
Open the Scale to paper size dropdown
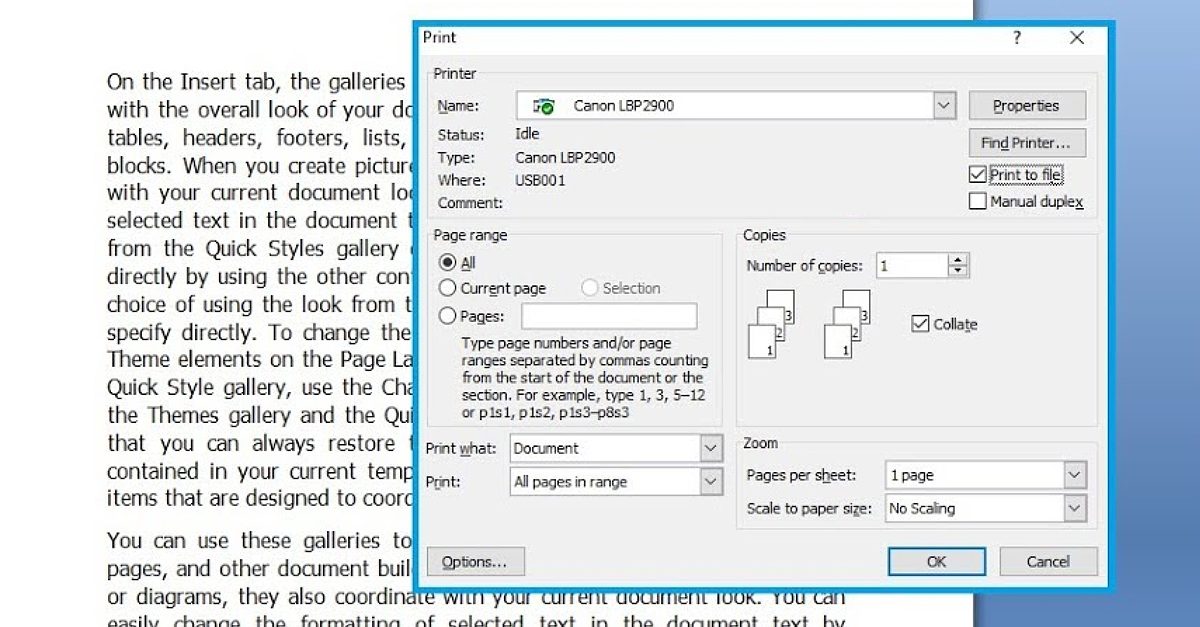pyautogui.click(x=1075, y=508)
